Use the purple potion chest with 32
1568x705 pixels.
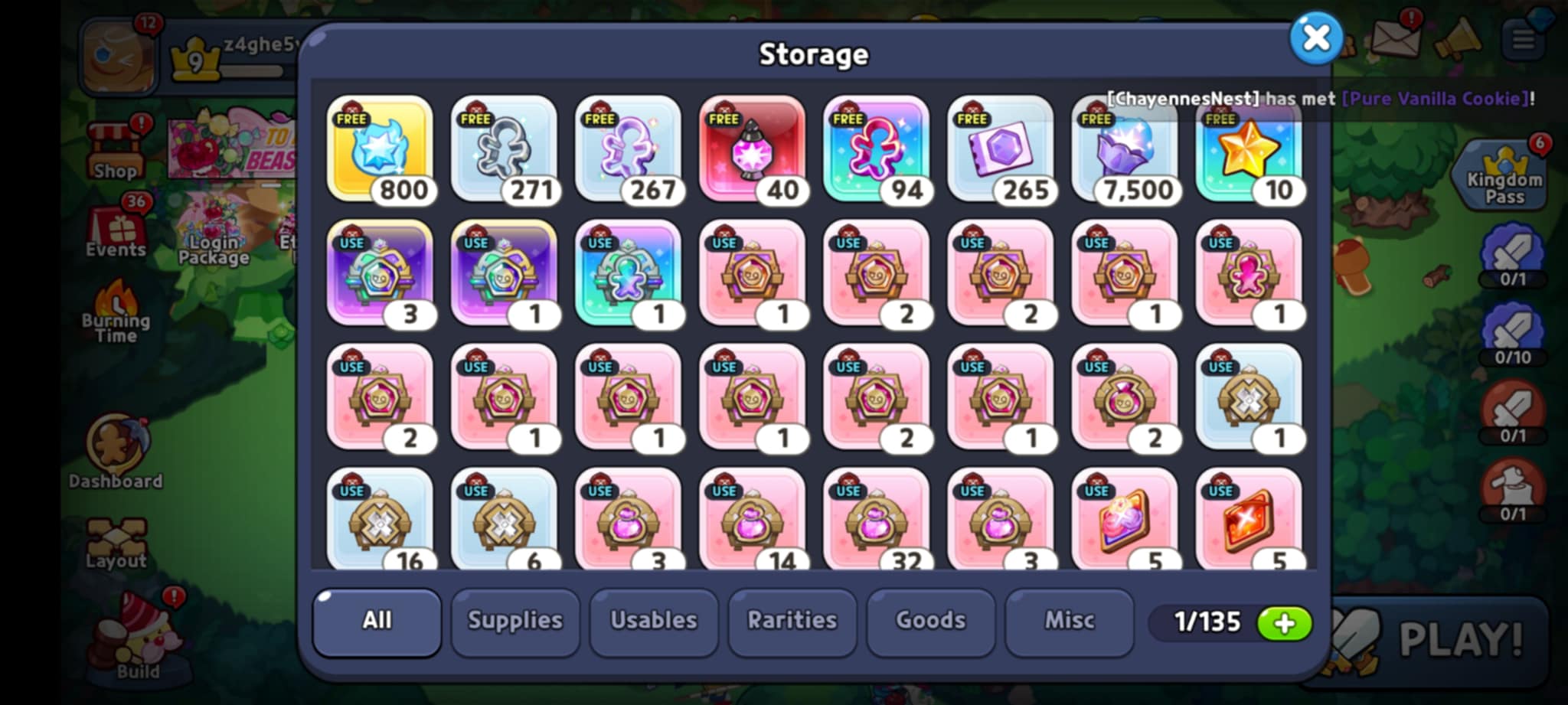[876, 519]
